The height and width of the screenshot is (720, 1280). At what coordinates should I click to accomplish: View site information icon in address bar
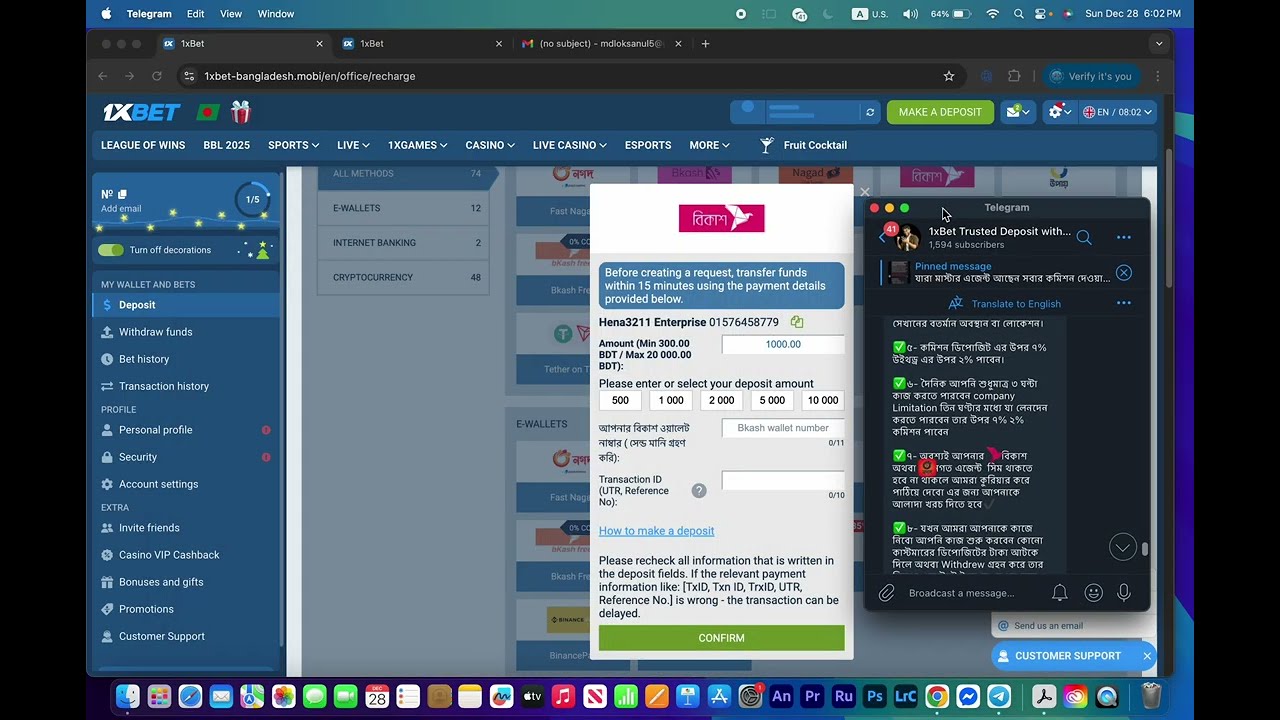pos(190,76)
